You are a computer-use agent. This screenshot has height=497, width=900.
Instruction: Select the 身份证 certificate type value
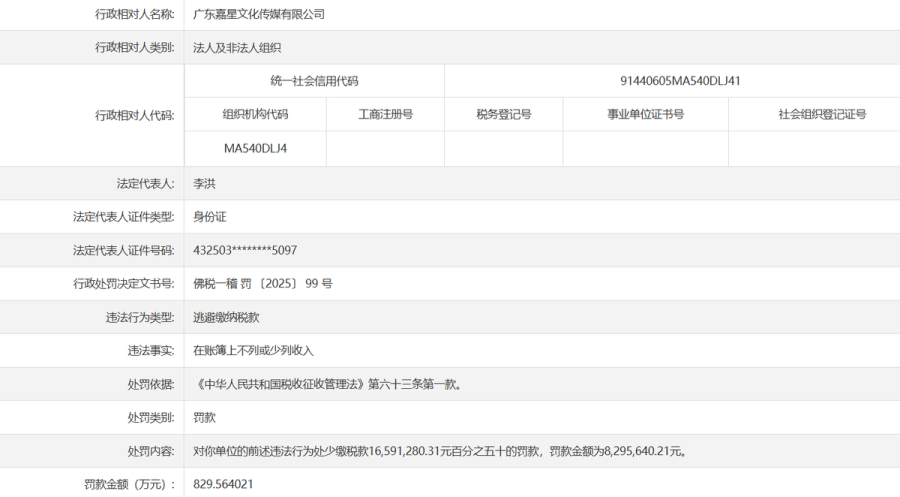click(x=210, y=217)
